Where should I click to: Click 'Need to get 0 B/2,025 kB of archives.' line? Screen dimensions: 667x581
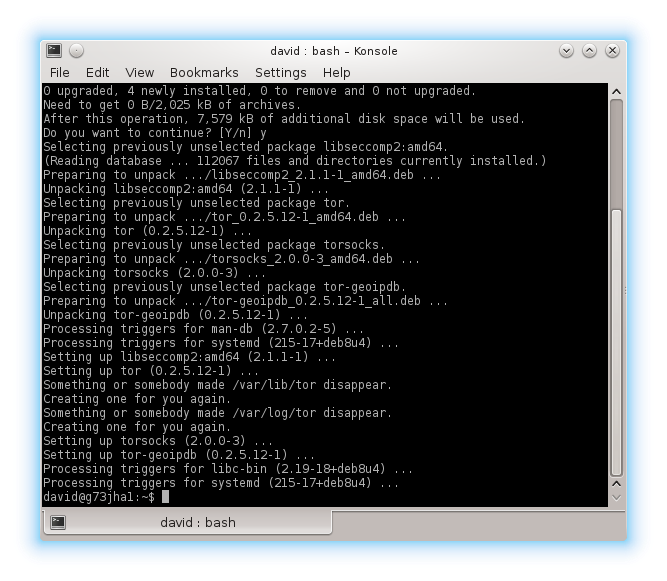click(x=172, y=105)
